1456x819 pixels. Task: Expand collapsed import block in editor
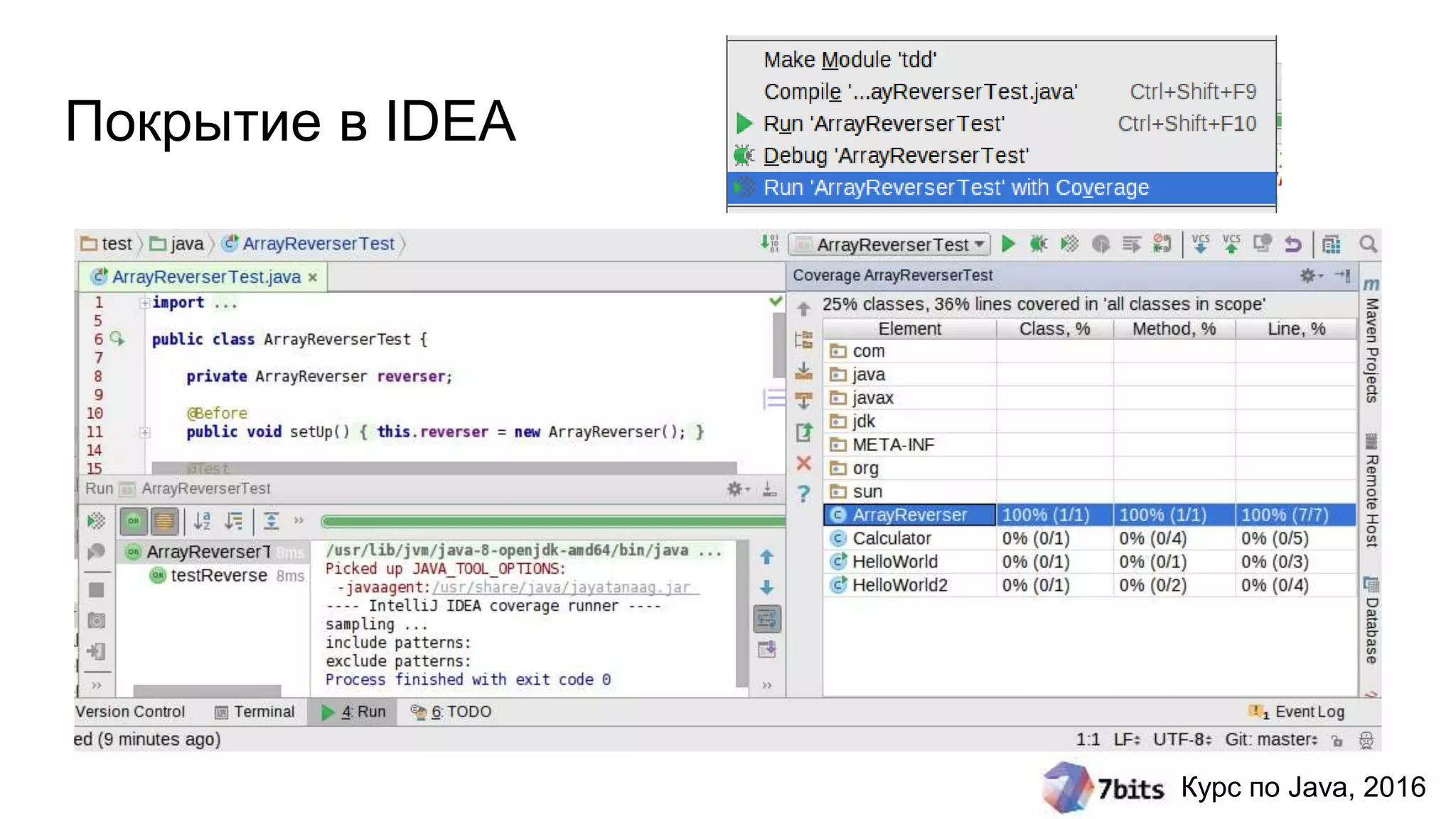pos(145,303)
